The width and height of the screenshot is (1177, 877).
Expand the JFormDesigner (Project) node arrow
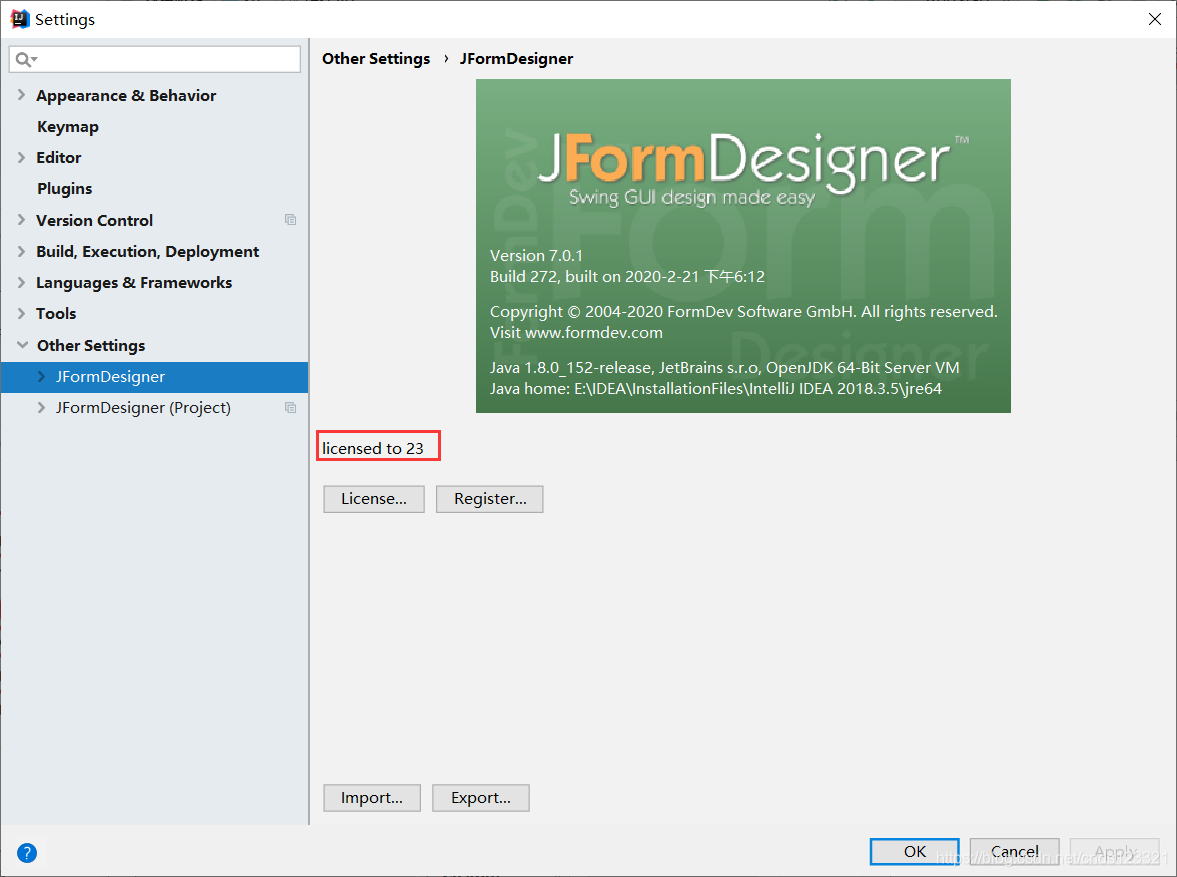41,407
